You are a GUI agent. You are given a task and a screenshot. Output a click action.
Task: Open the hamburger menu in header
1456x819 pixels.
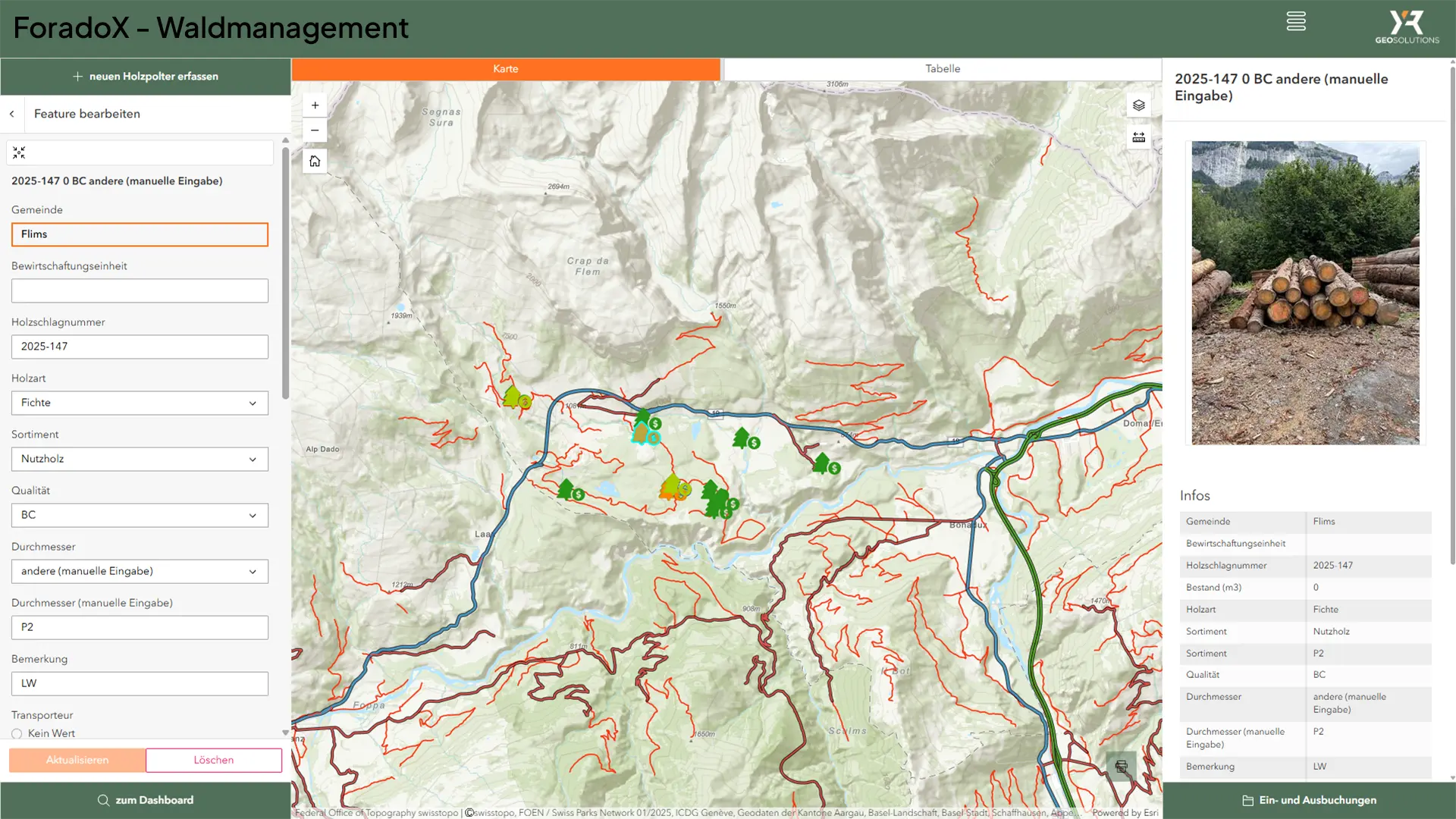(1296, 21)
